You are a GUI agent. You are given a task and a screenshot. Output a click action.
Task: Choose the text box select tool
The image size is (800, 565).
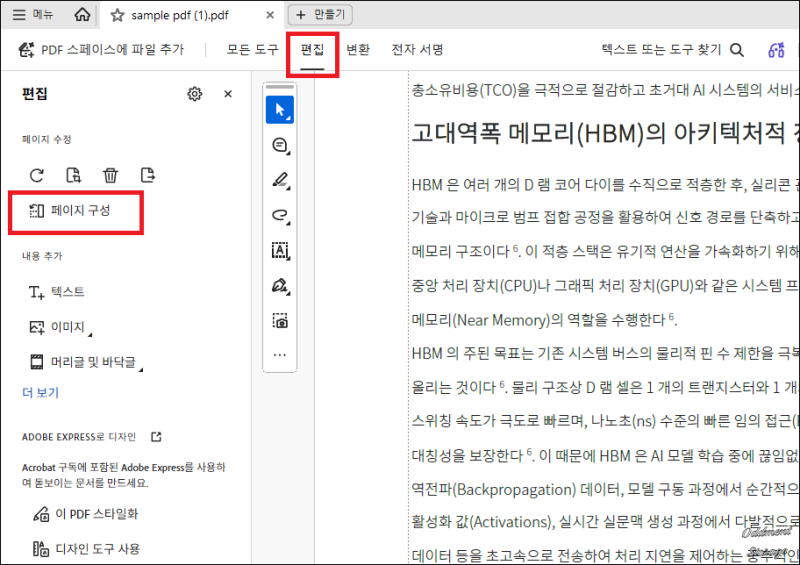click(280, 251)
